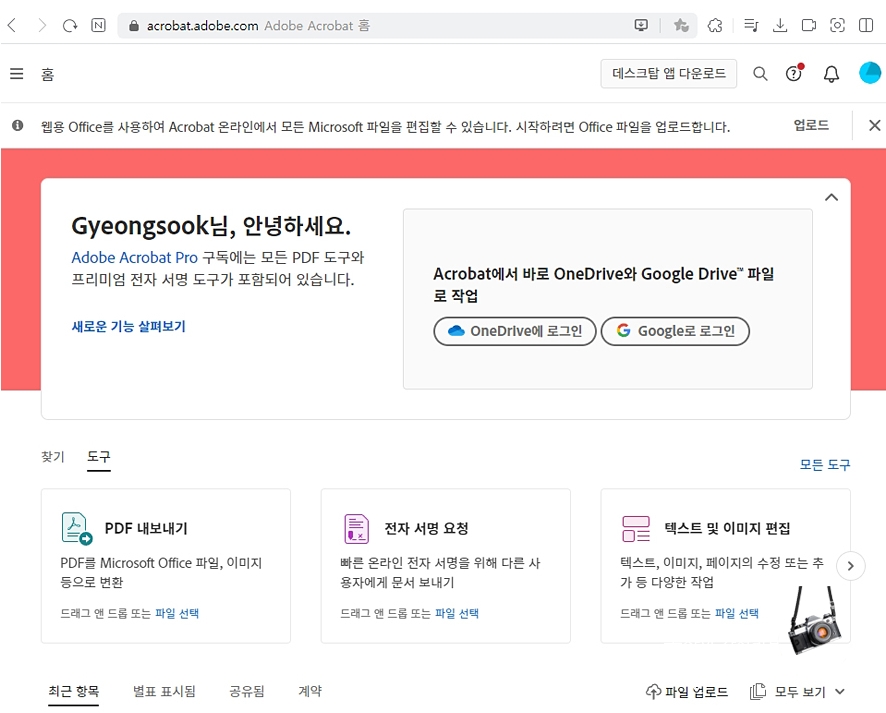Click the screenshot capture icon in toolbar

(x=837, y=25)
